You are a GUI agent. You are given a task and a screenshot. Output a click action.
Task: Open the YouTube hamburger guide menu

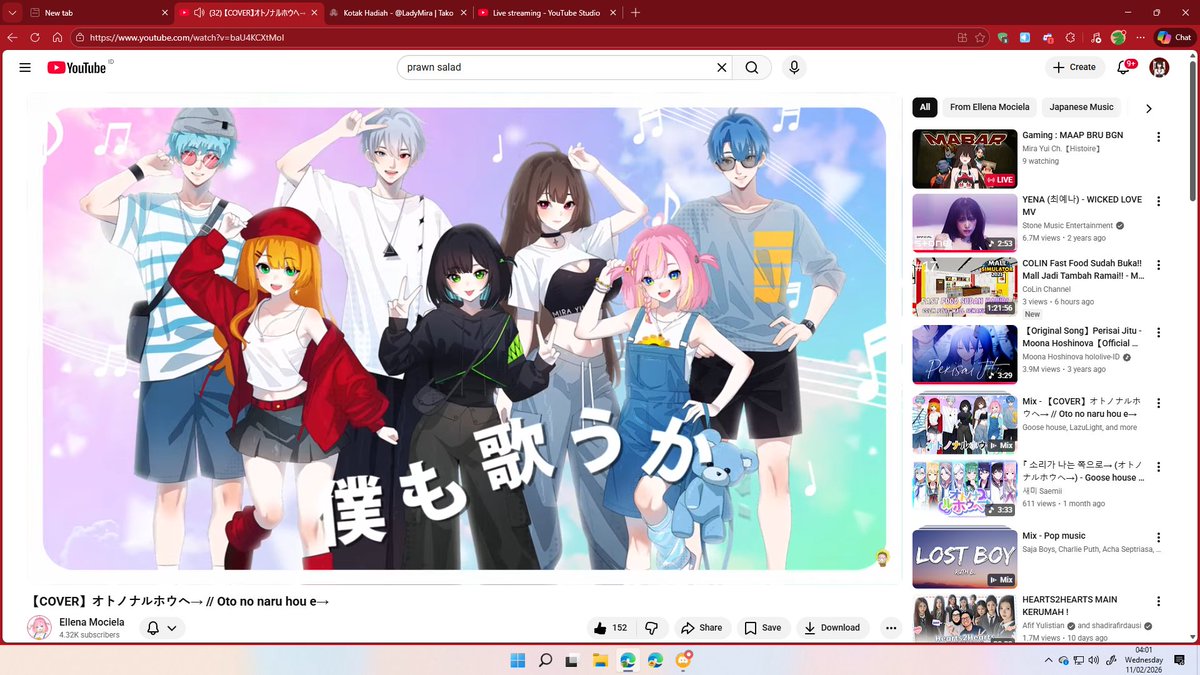pyautogui.click(x=25, y=67)
